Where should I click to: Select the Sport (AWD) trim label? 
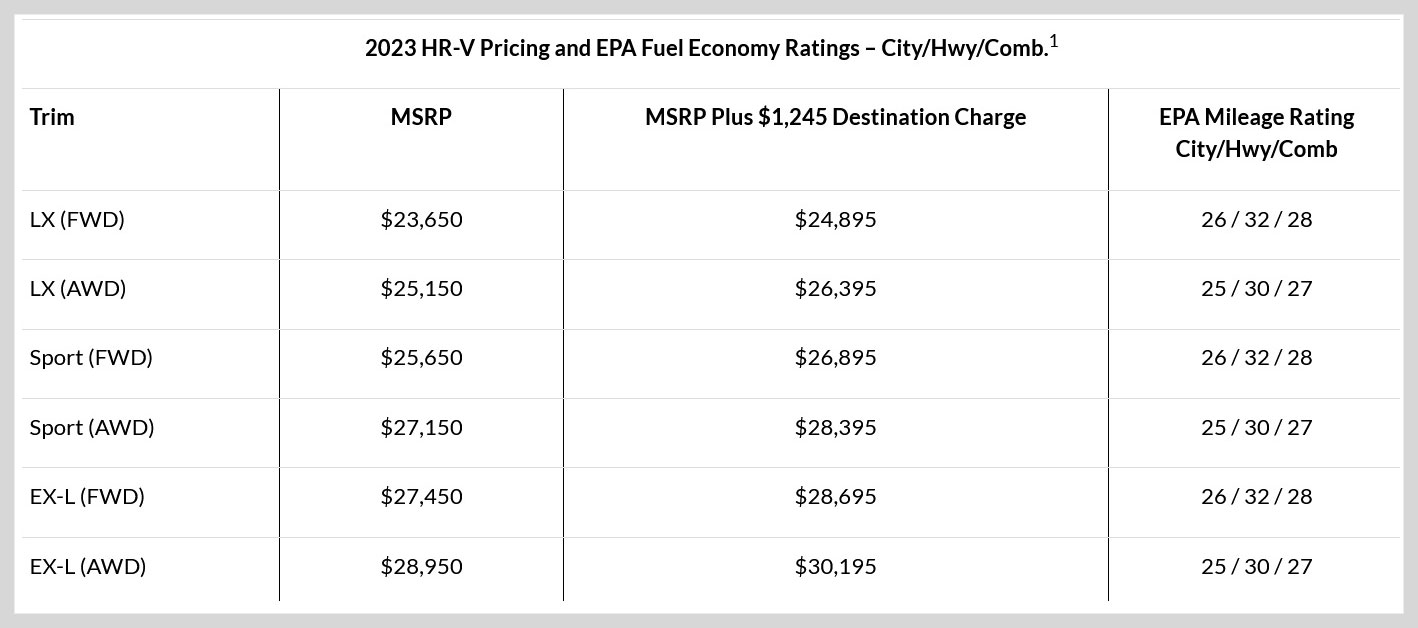pyautogui.click(x=92, y=427)
